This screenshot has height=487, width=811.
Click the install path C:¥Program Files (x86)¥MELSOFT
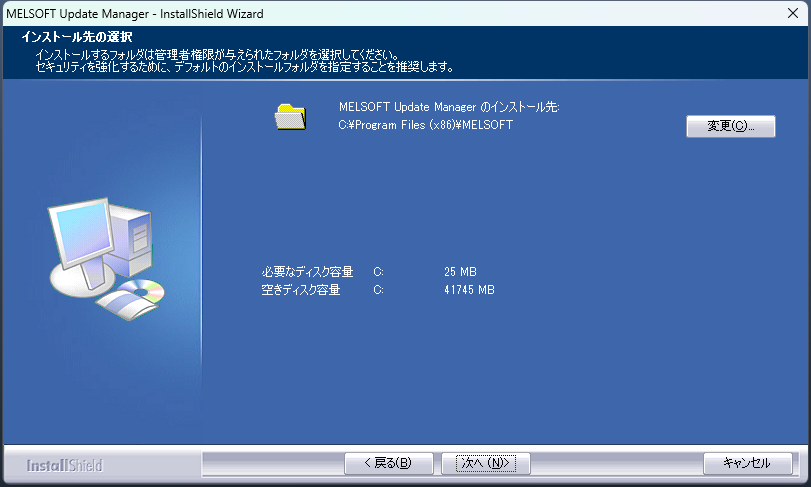point(426,125)
